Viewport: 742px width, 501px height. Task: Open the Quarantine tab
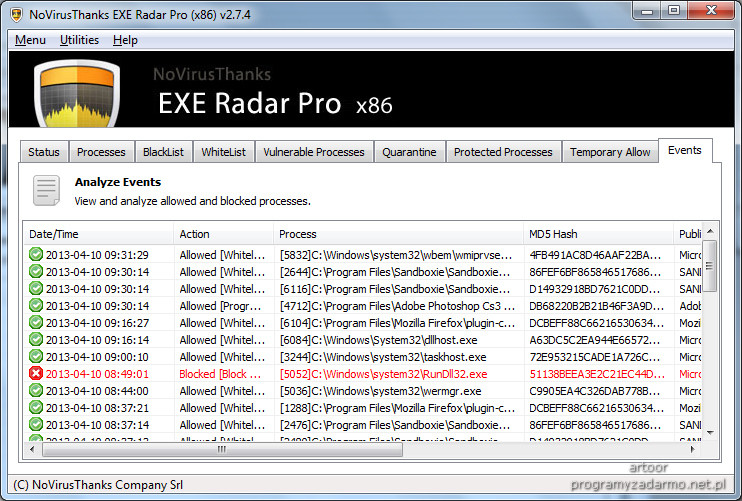409,152
